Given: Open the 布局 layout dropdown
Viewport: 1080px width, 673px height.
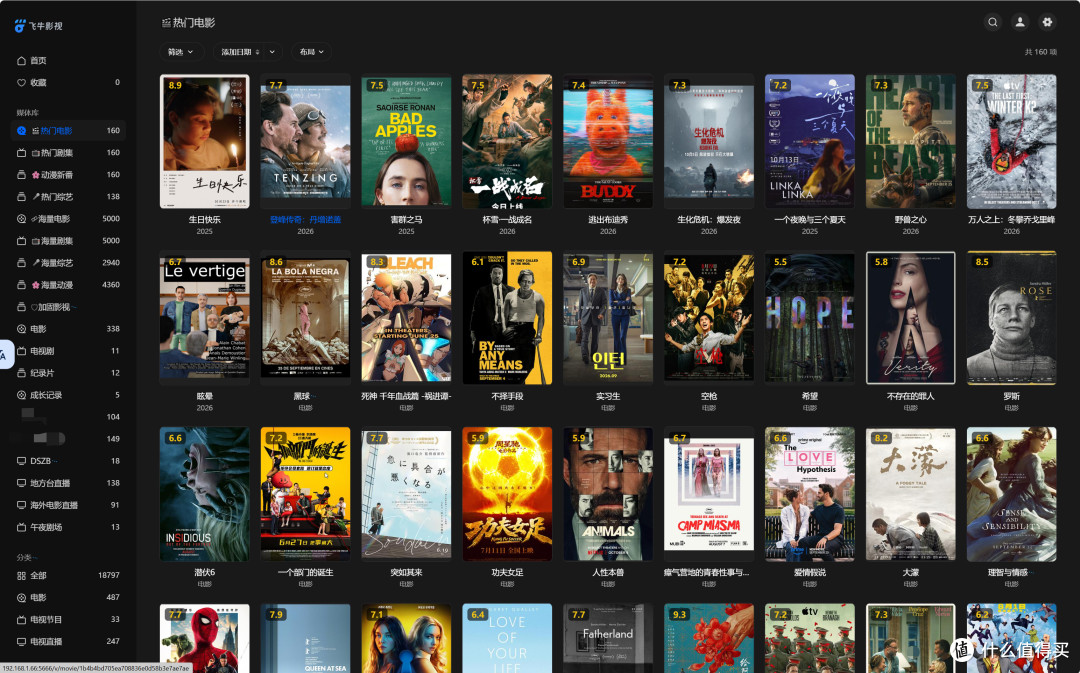Looking at the screenshot, I should pyautogui.click(x=311, y=52).
